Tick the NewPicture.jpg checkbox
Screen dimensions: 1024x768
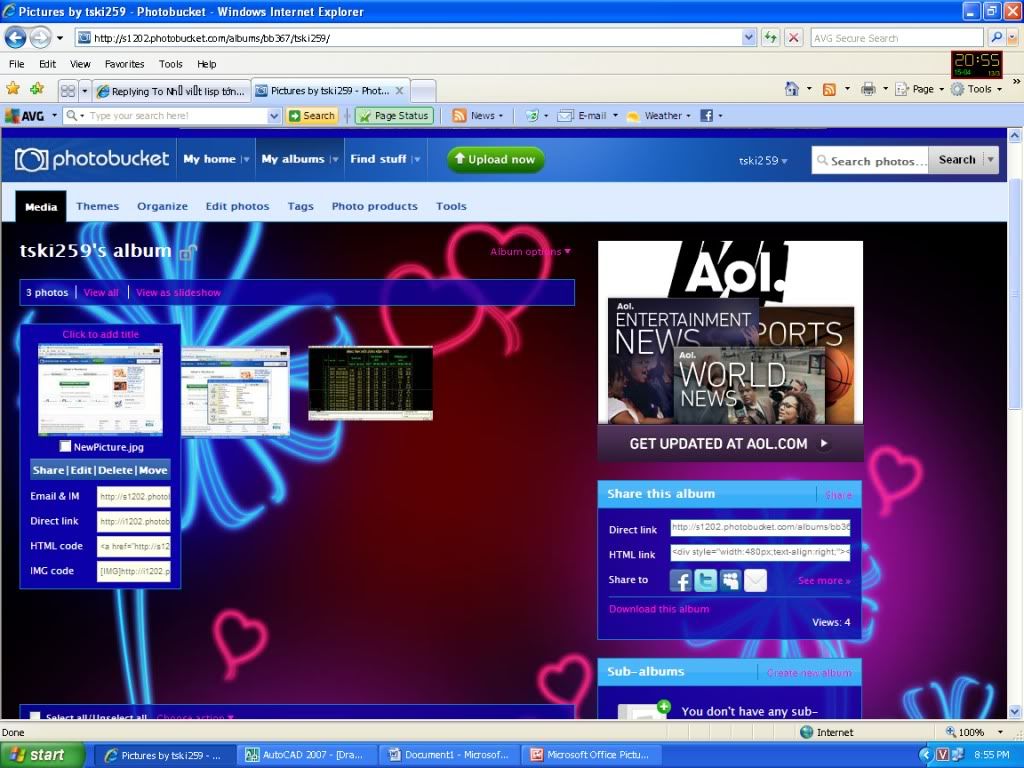tap(65, 446)
